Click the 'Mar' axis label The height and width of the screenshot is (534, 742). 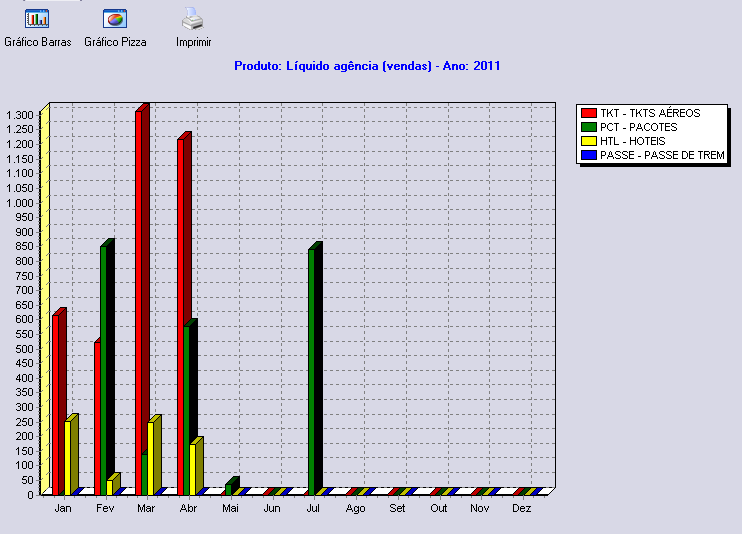[146, 508]
